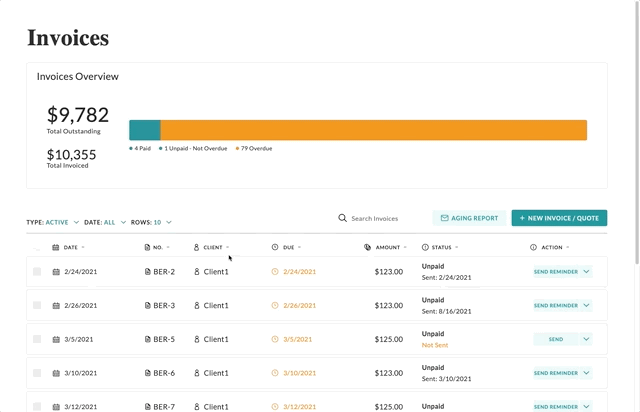The image size is (640, 412).
Task: Click the document icon beside BER-5
Action: pos(148,339)
